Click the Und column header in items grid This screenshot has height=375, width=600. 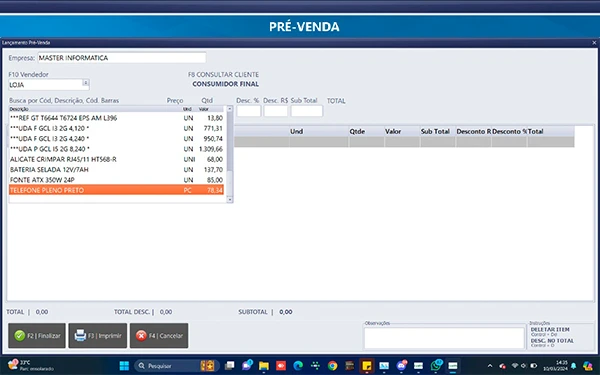319,131
